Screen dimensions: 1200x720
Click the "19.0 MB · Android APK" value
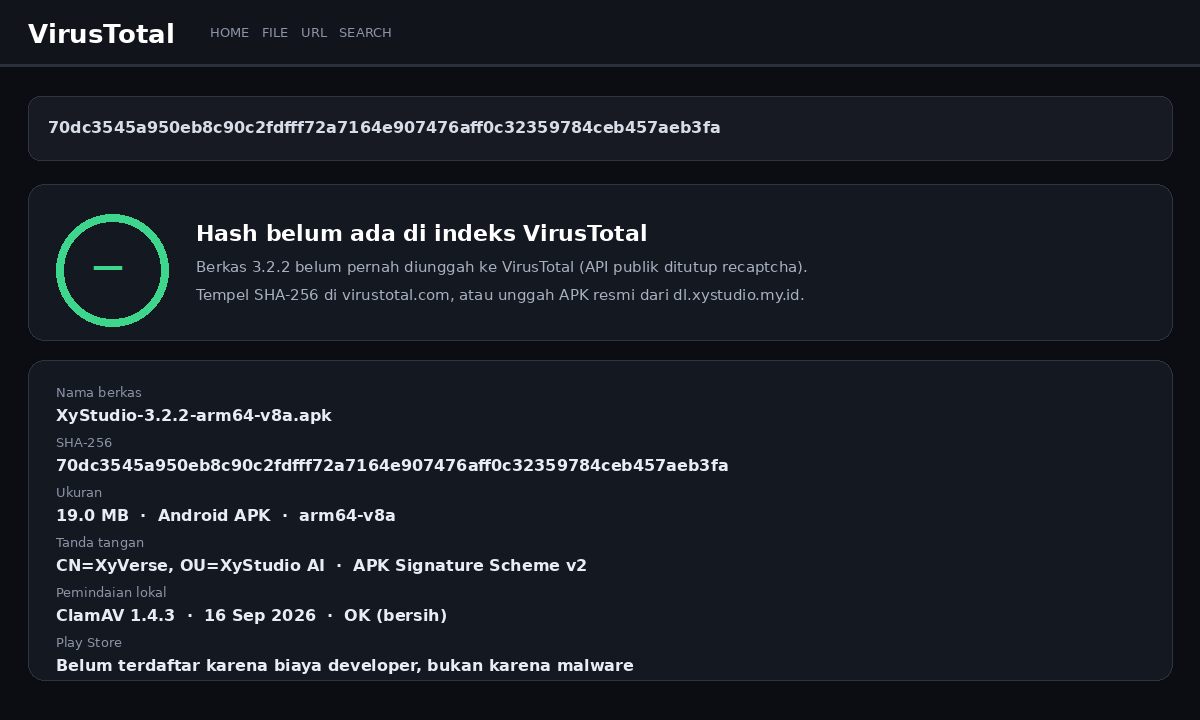tap(226, 516)
